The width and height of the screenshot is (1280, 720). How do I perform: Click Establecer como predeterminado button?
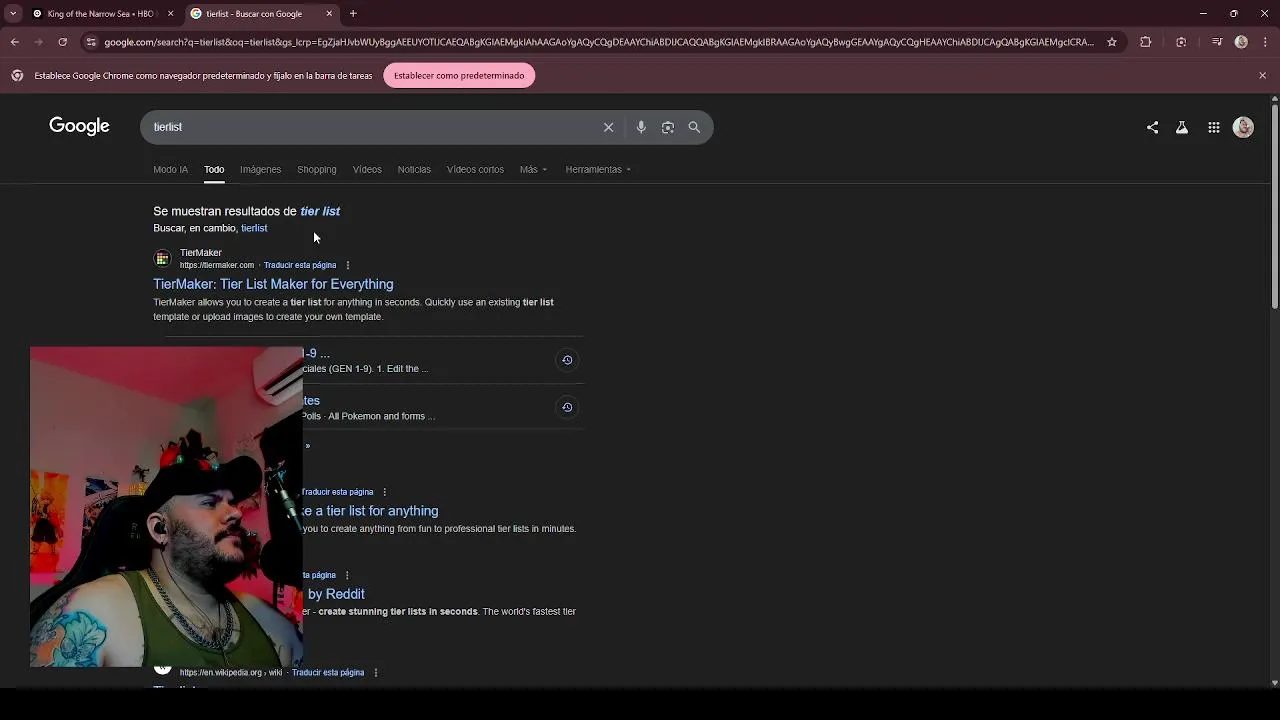click(x=459, y=75)
